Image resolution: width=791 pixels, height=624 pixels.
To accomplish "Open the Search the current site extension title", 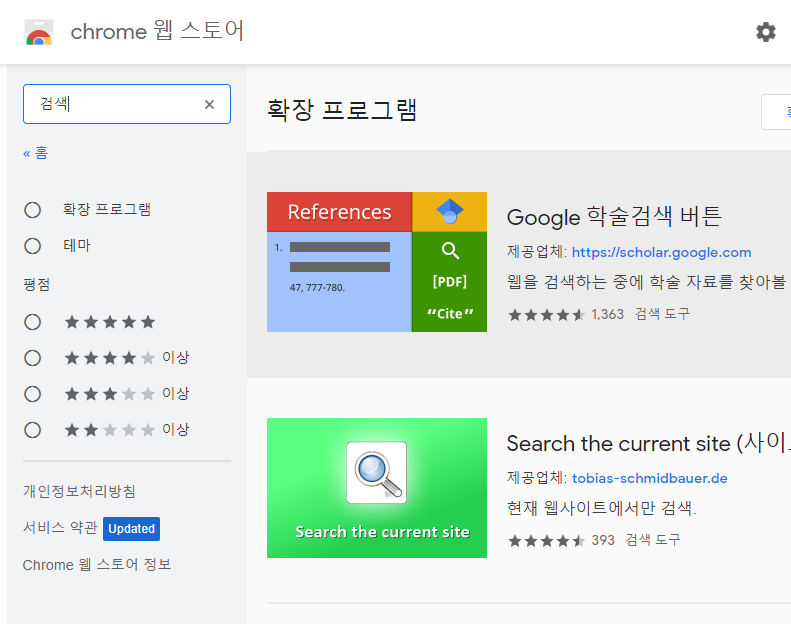I will tap(648, 443).
